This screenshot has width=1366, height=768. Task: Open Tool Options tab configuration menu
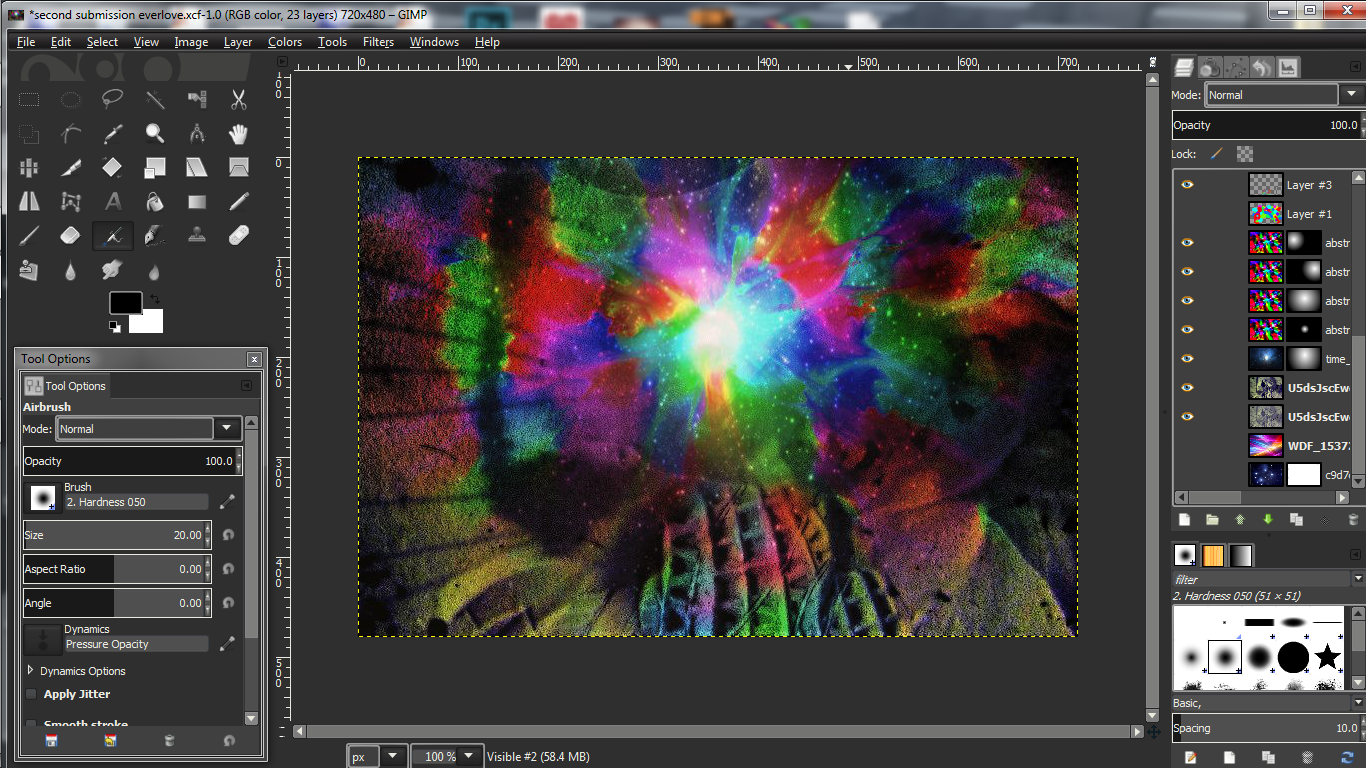coord(245,386)
